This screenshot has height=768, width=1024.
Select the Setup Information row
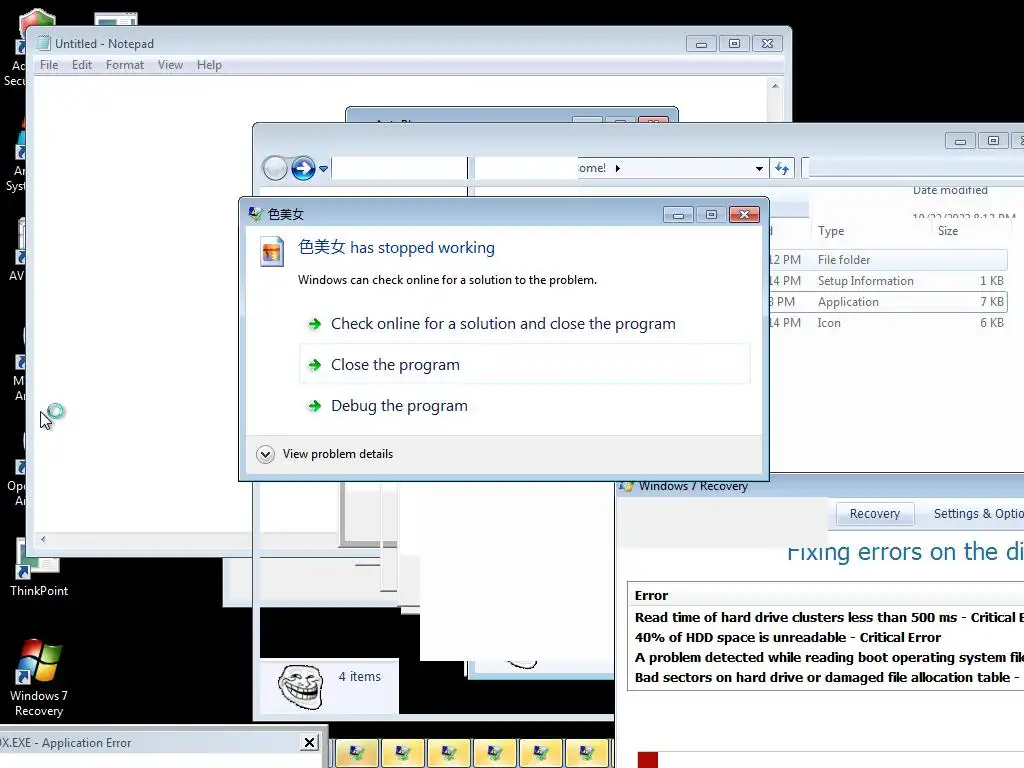[888, 281]
